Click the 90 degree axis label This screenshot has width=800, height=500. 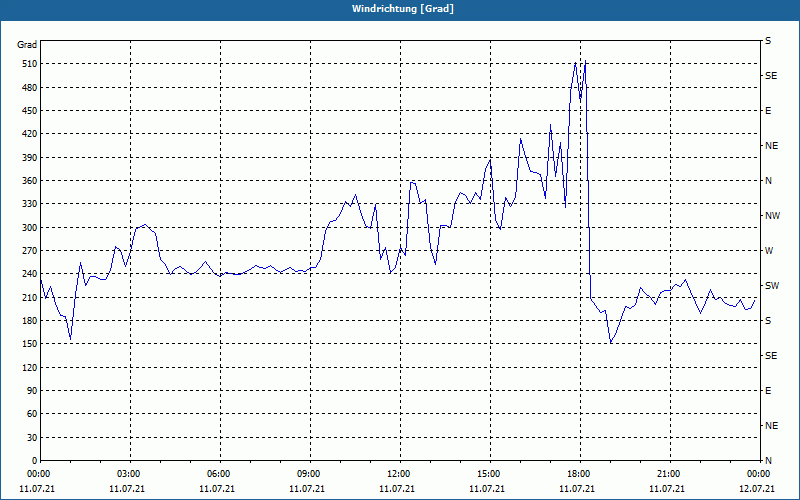(33, 391)
